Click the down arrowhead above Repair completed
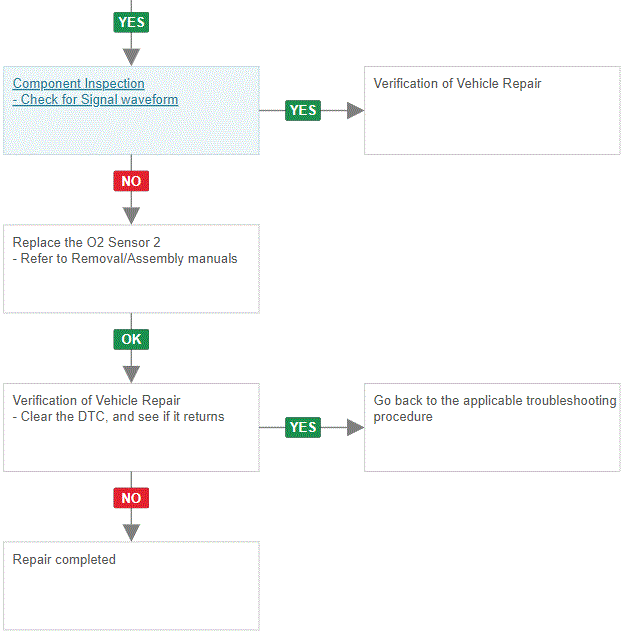The width and height of the screenshot is (629, 636). click(x=131, y=532)
